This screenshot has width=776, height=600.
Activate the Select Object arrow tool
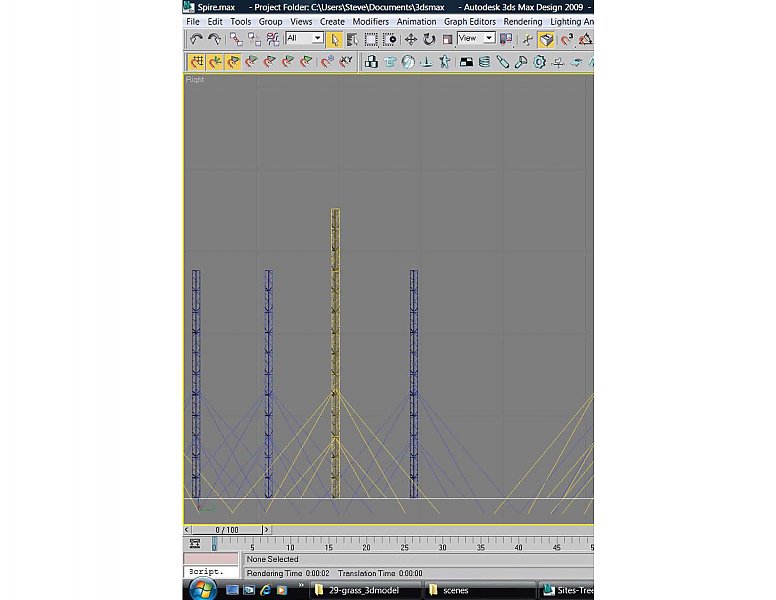point(335,40)
